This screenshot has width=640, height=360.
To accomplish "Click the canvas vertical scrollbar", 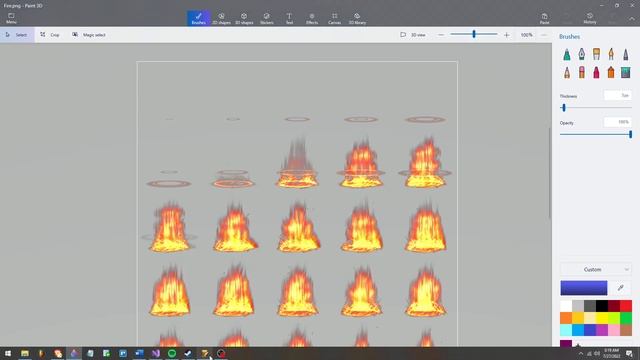I will 550,173.
